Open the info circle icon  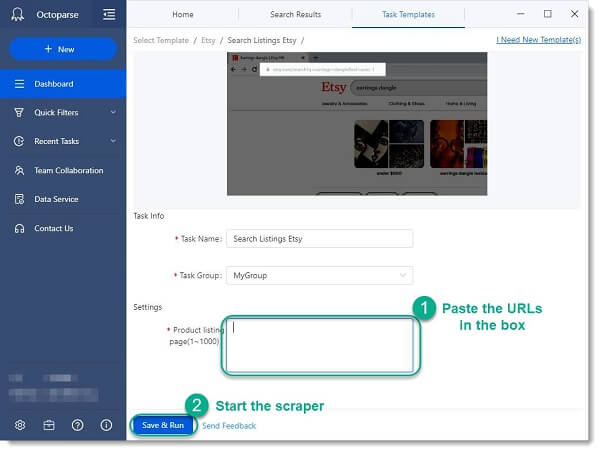pyautogui.click(x=106, y=425)
